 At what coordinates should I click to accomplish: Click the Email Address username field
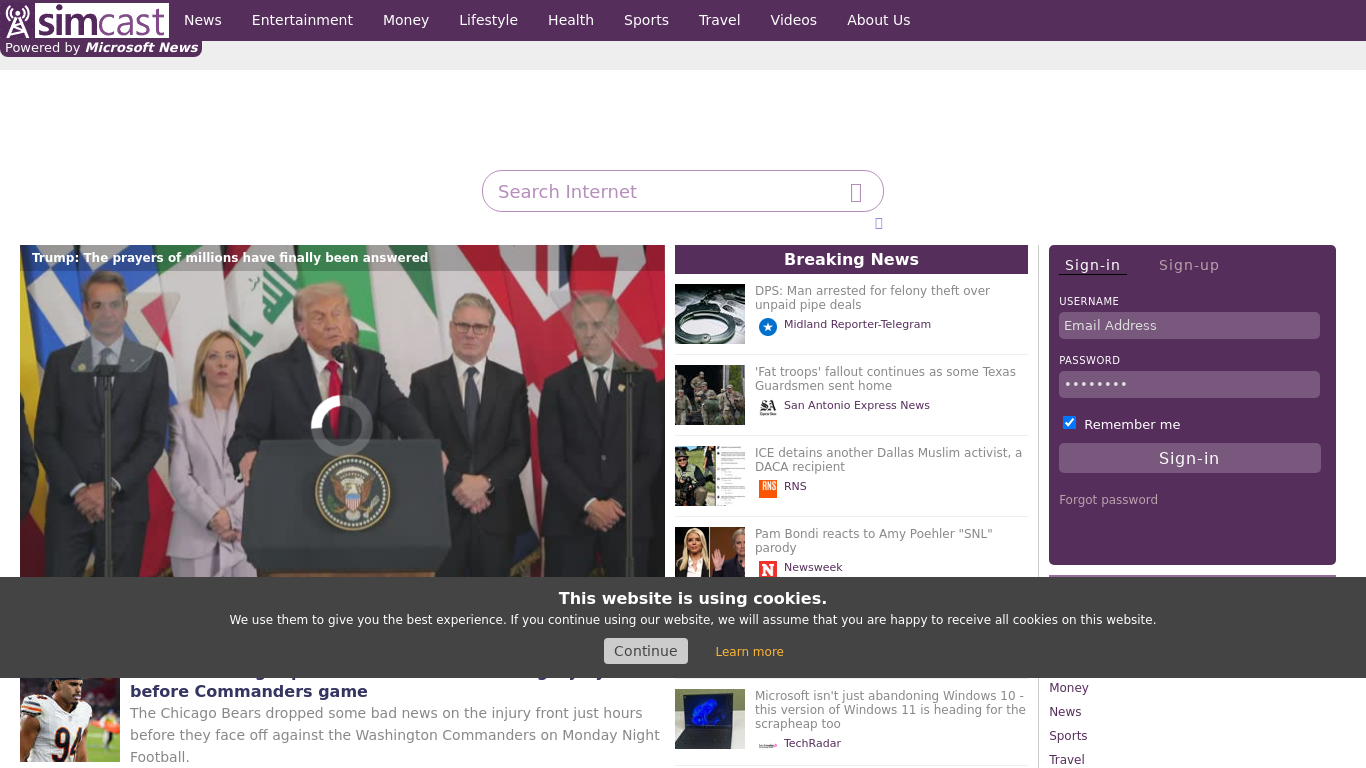click(x=1188, y=325)
